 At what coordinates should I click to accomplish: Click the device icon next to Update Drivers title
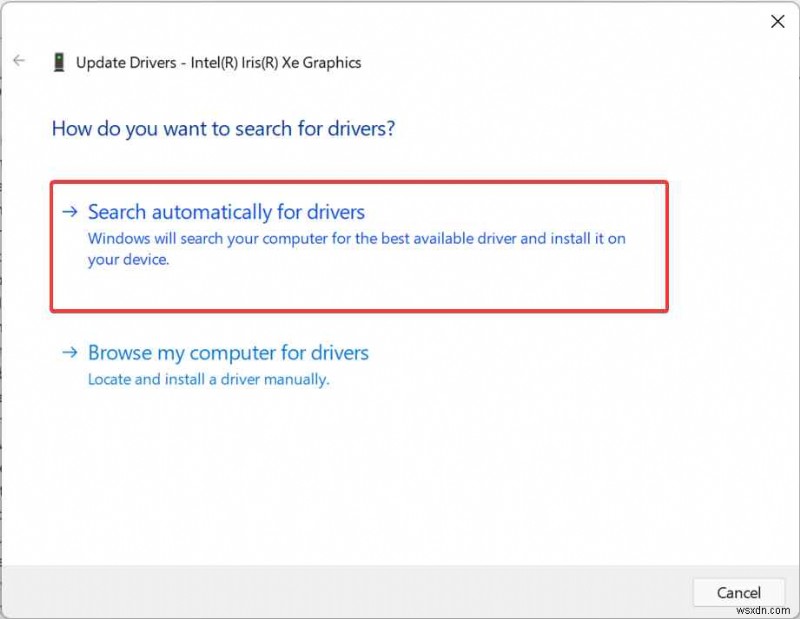[59, 62]
